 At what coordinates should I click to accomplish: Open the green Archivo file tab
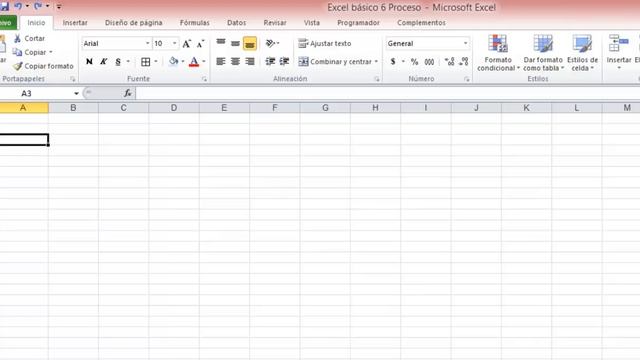pyautogui.click(x=7, y=23)
